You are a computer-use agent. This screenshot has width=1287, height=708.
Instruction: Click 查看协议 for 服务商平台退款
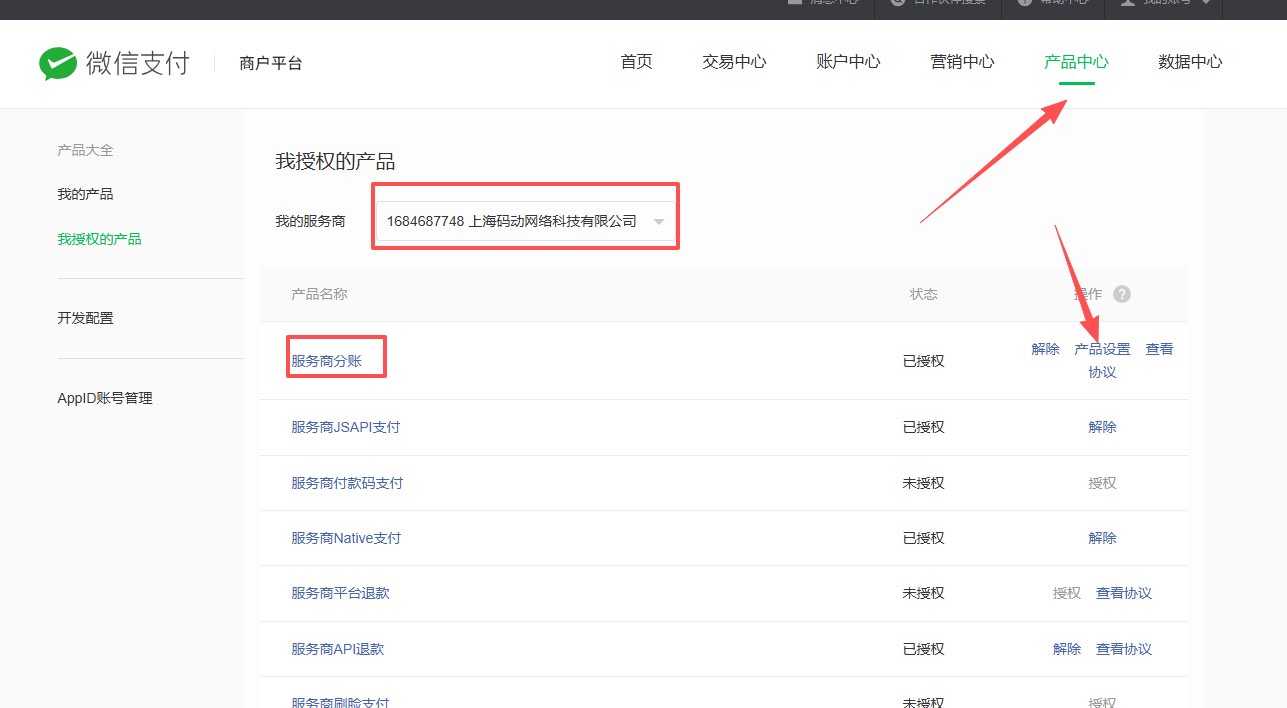click(1124, 593)
